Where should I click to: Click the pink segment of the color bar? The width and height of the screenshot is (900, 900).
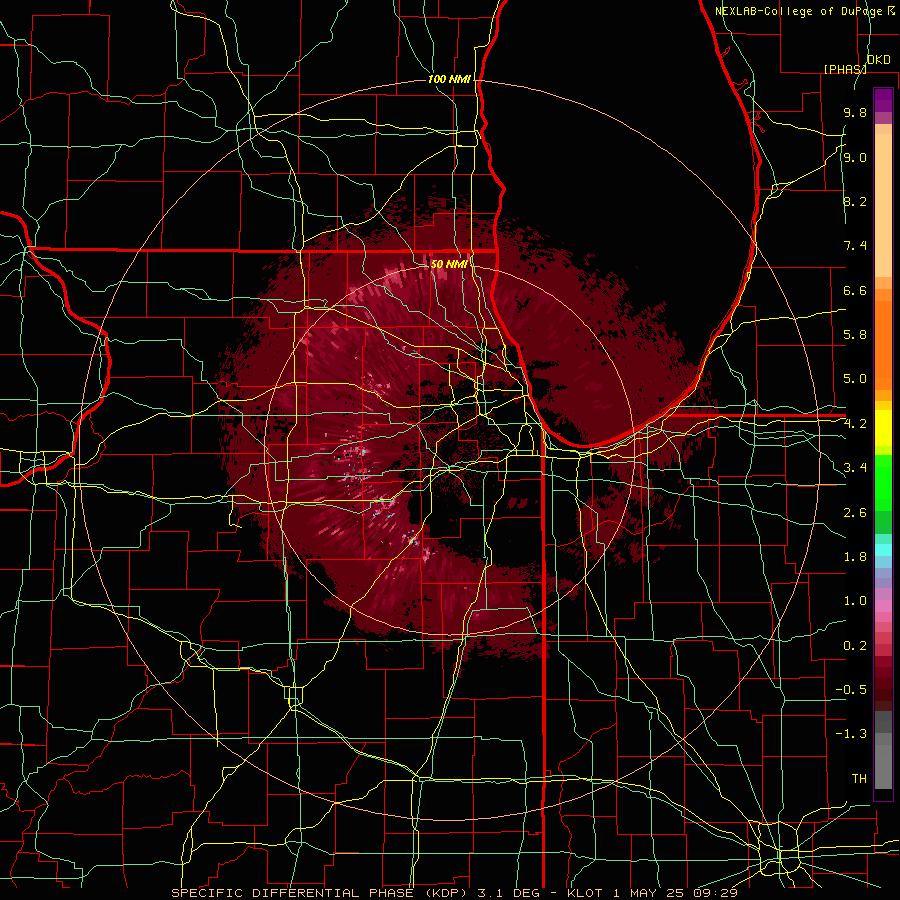883,606
